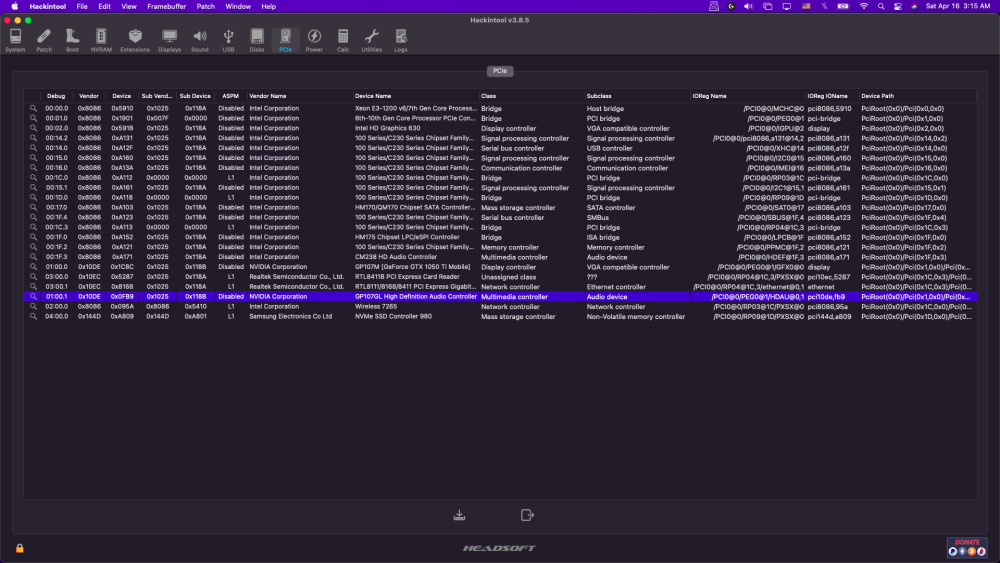Open the File menu

82,6
